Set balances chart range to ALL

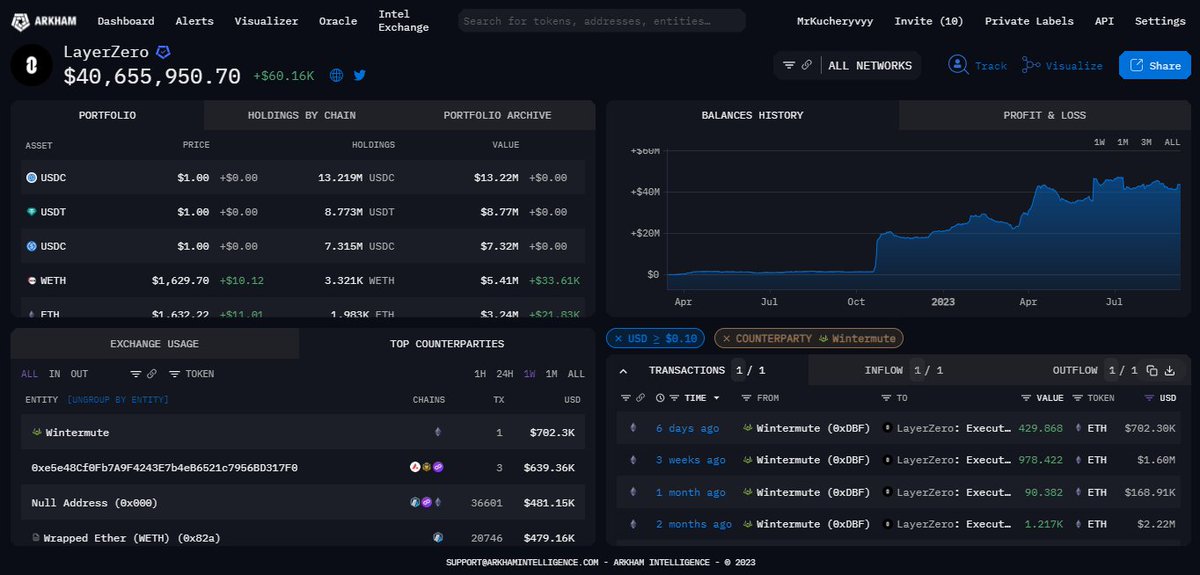pos(1172,143)
